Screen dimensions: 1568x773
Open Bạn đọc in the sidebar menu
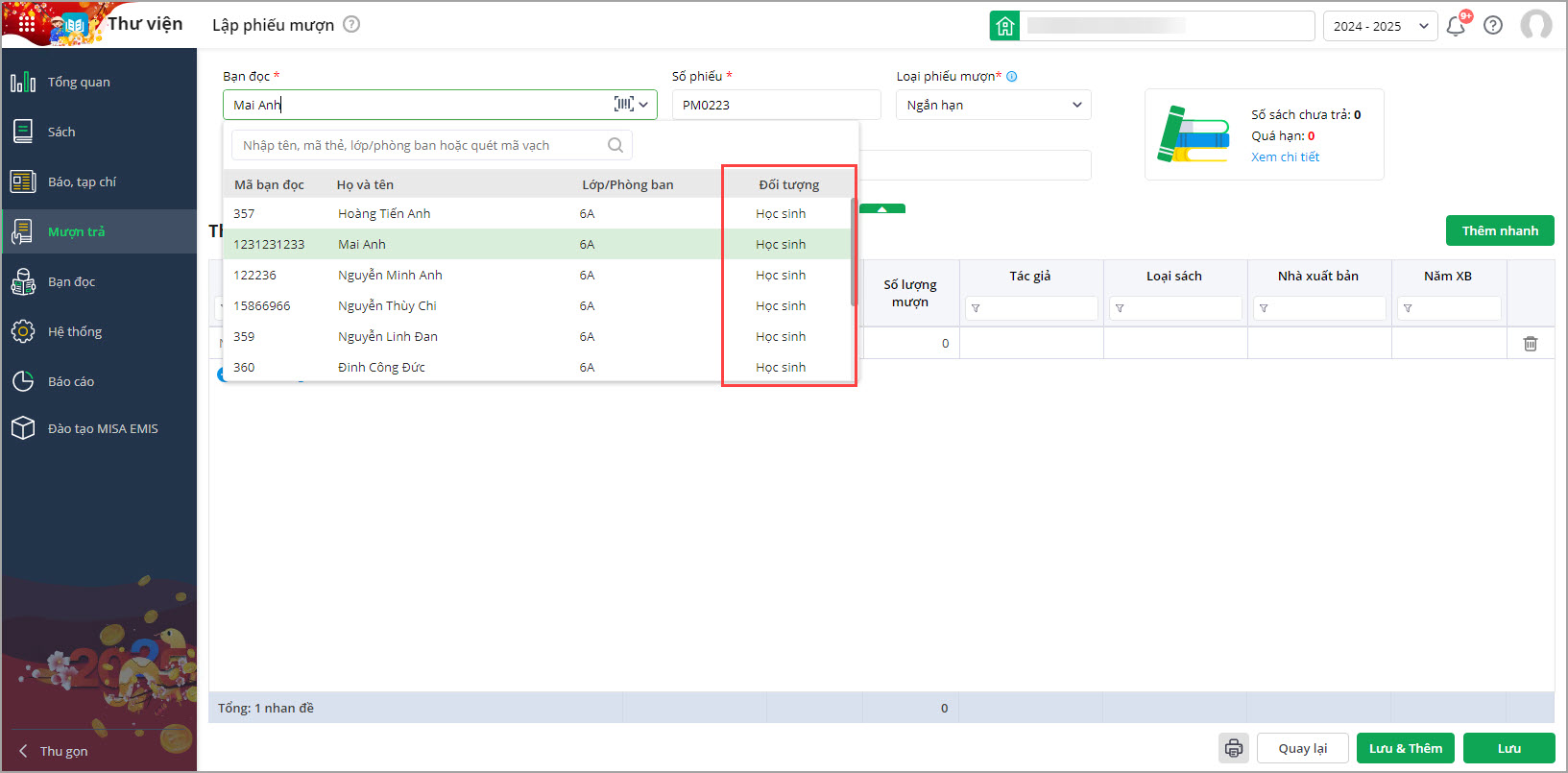tap(71, 281)
